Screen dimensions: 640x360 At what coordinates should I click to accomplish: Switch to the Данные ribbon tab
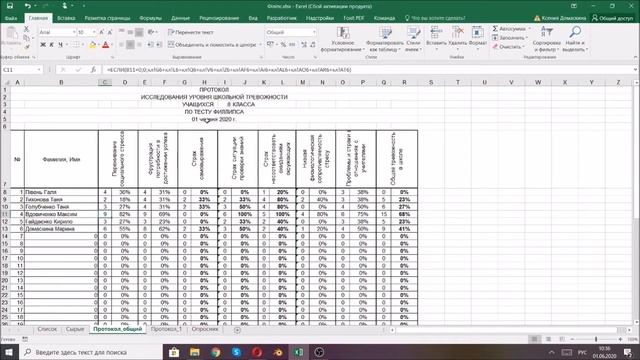[180, 18]
